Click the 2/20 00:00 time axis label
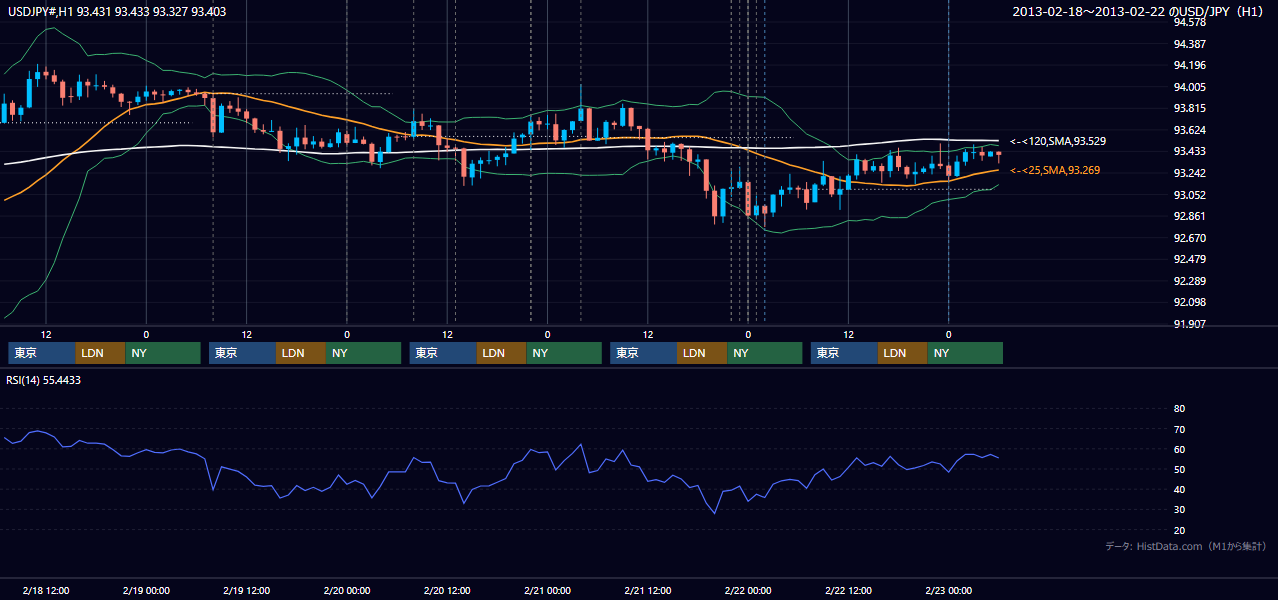The height and width of the screenshot is (600, 1278). coord(347,590)
